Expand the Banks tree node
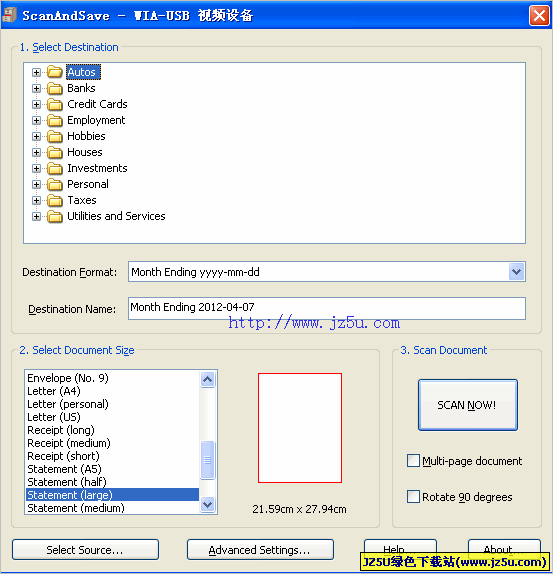Screen dimensions: 553x574 pos(36,89)
